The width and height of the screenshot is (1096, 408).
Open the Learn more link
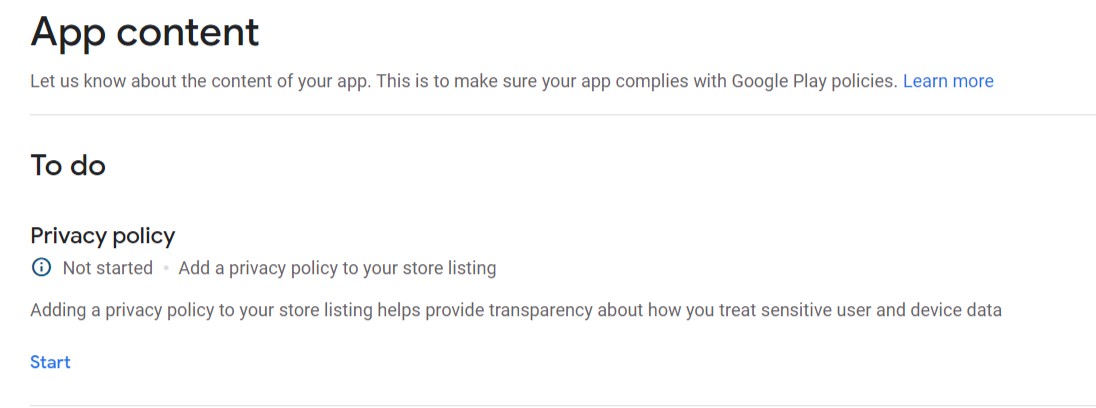pyautogui.click(x=948, y=81)
